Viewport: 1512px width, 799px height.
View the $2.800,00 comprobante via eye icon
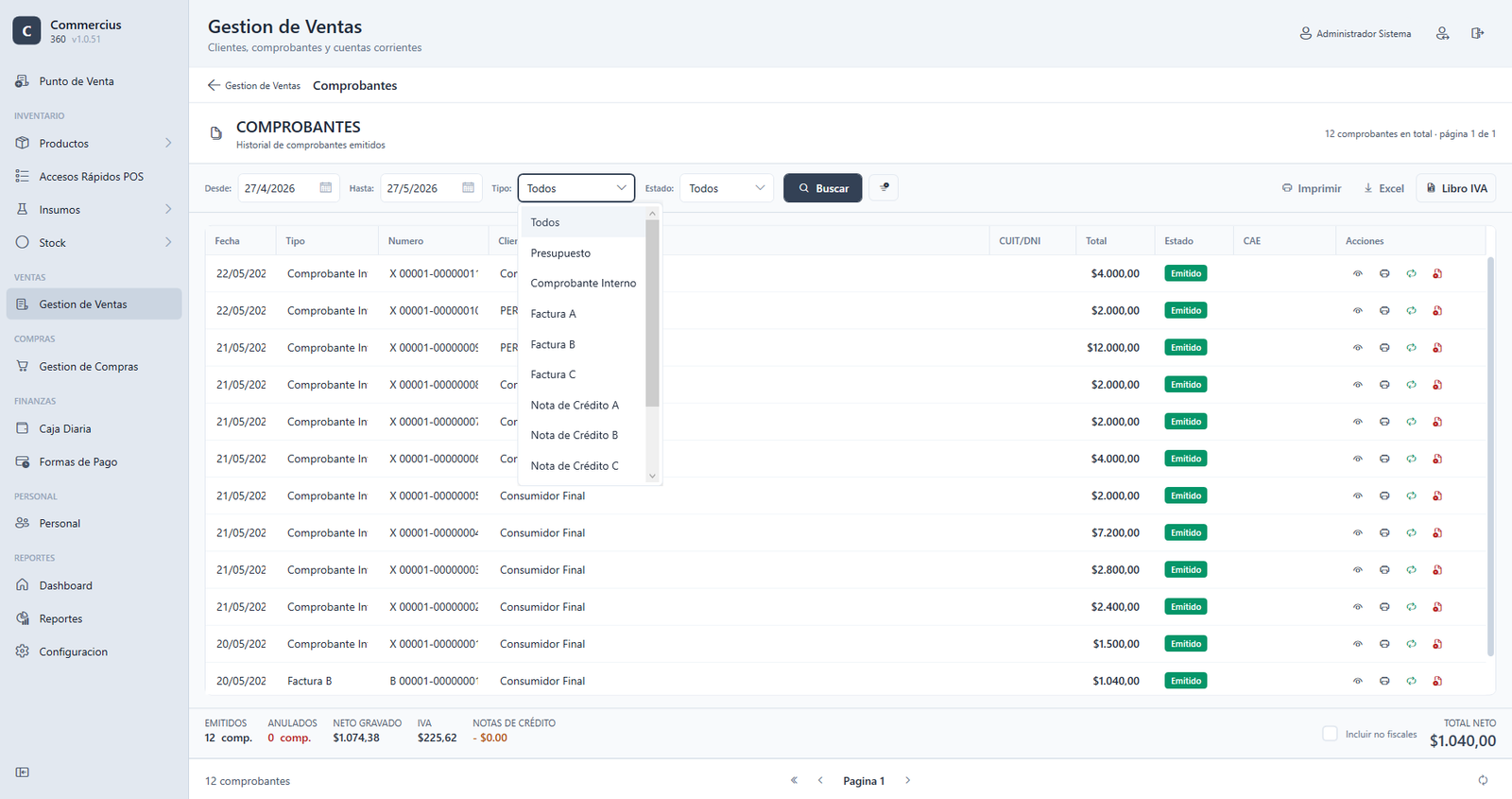coord(1357,570)
